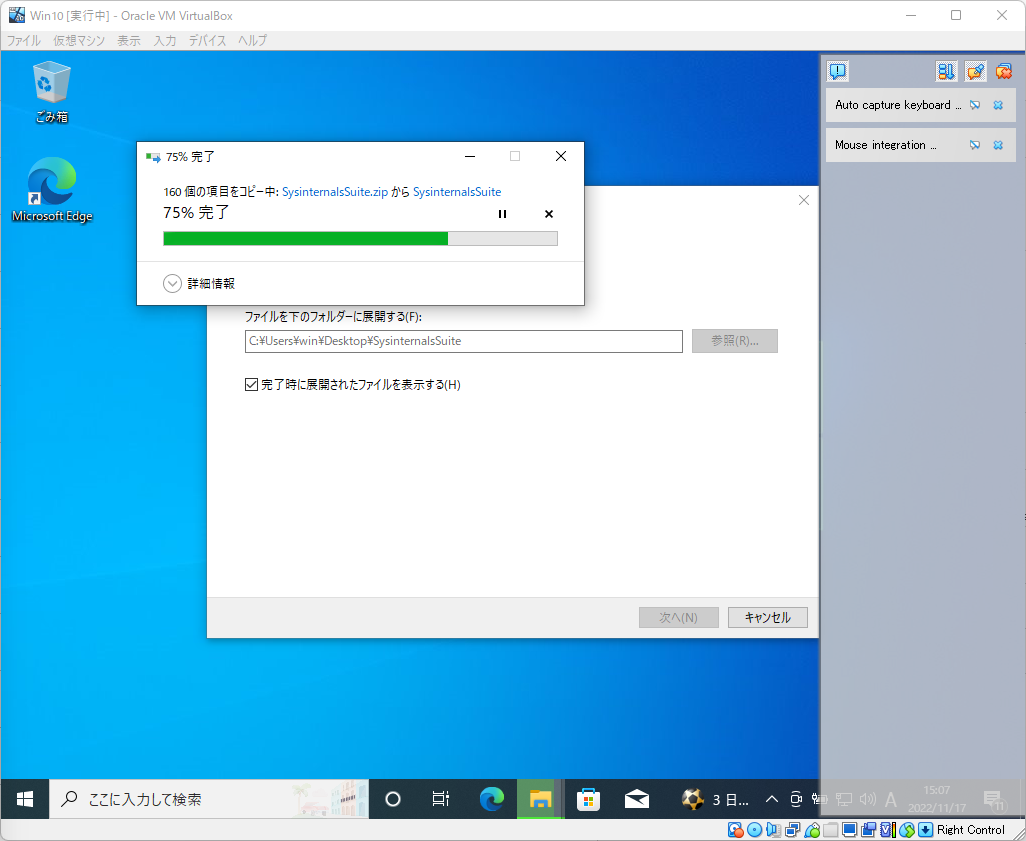The width and height of the screenshot is (1026, 841).
Task: Click the Meet Now tray icon
Action: tap(796, 799)
